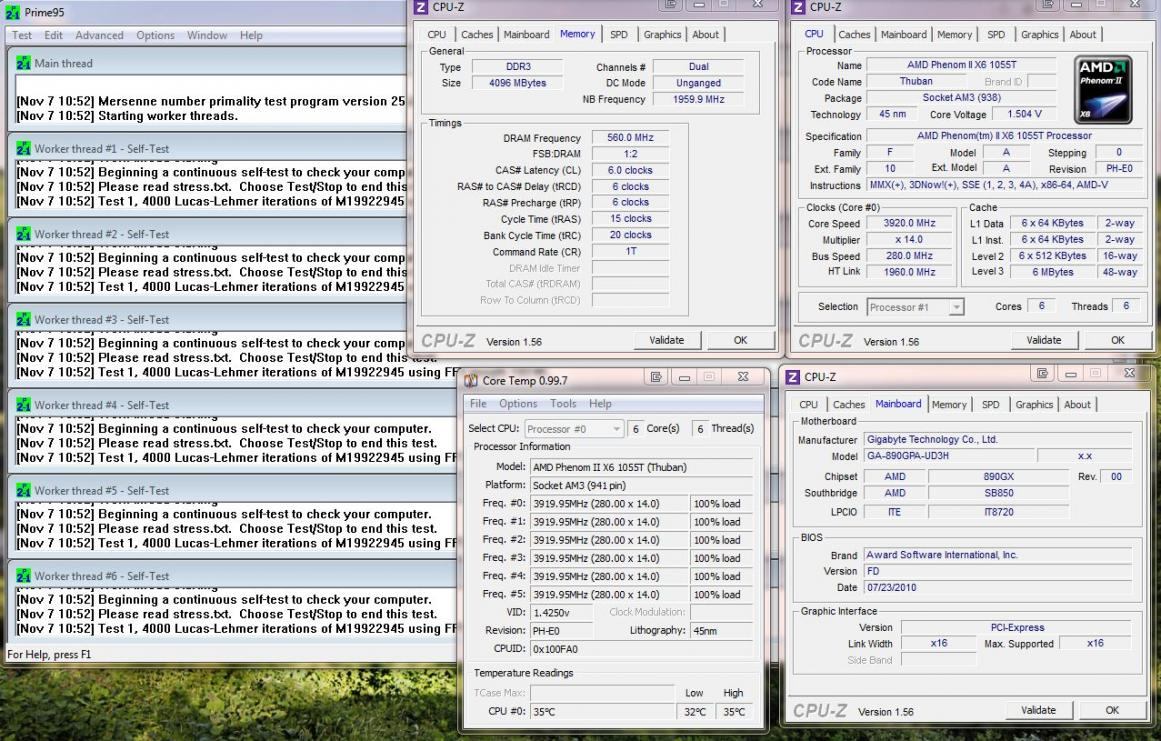Click the CPU-Z Mainboard title bar tools icon
Image resolution: width=1161 pixels, height=741 pixels.
pos(1043,373)
